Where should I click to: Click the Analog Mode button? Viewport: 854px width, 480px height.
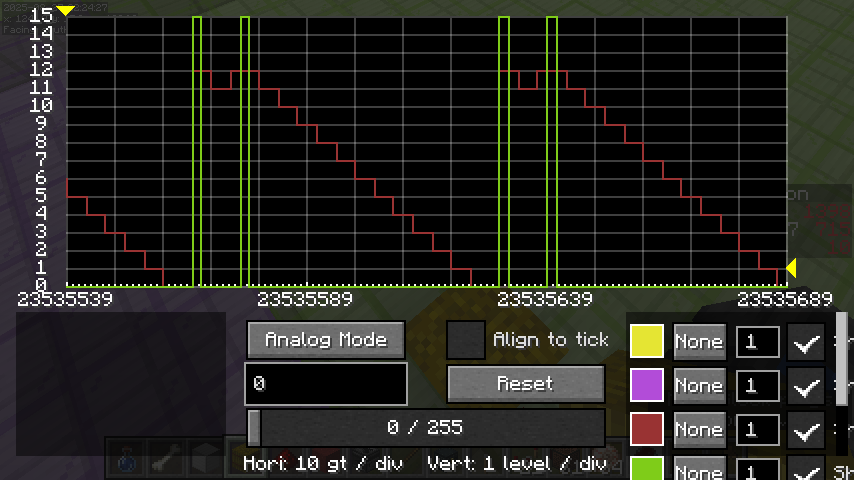pos(326,340)
